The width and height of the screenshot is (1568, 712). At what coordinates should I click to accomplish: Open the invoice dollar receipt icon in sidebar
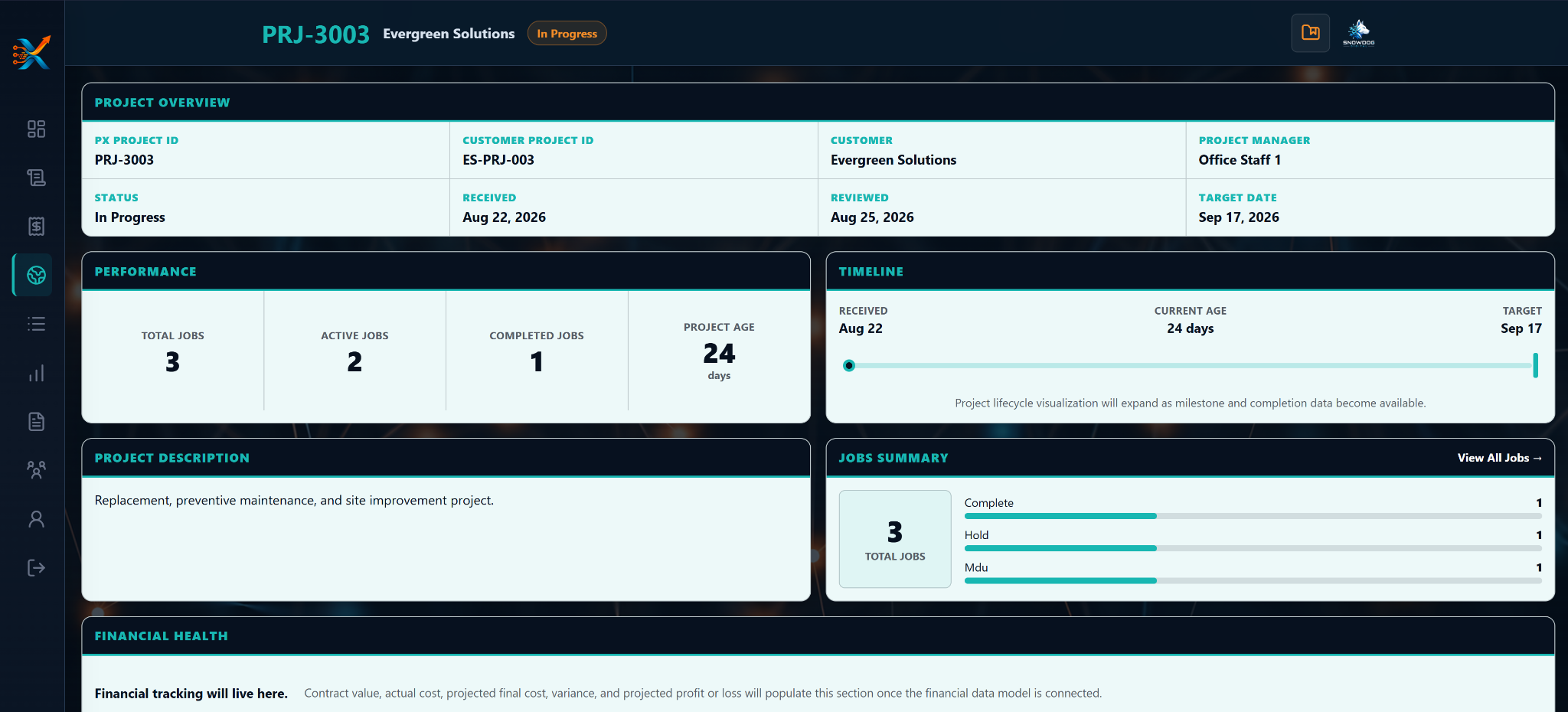coord(36,226)
